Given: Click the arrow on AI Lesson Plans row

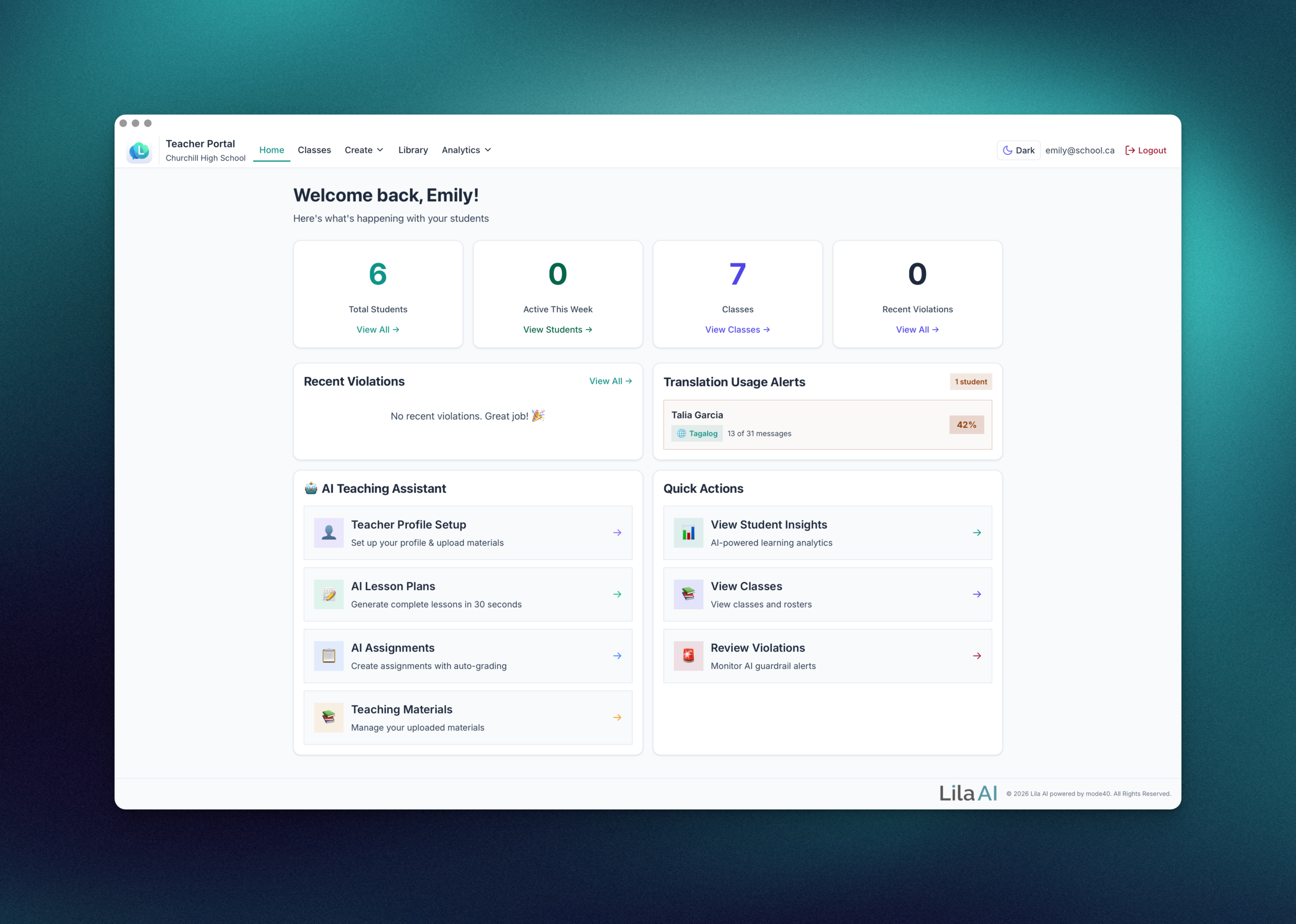Looking at the screenshot, I should 617,594.
